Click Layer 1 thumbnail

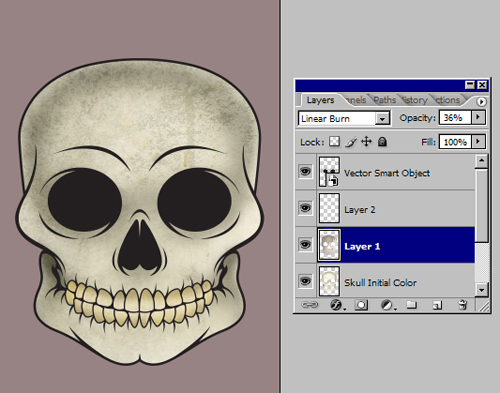pos(329,245)
